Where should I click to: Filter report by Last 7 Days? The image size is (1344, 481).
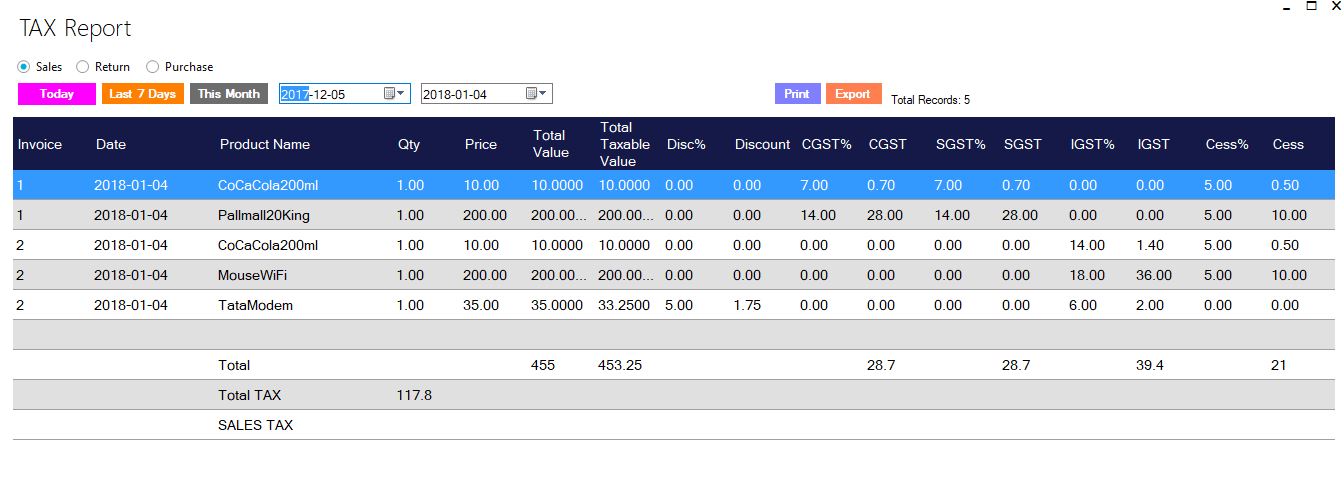click(142, 94)
